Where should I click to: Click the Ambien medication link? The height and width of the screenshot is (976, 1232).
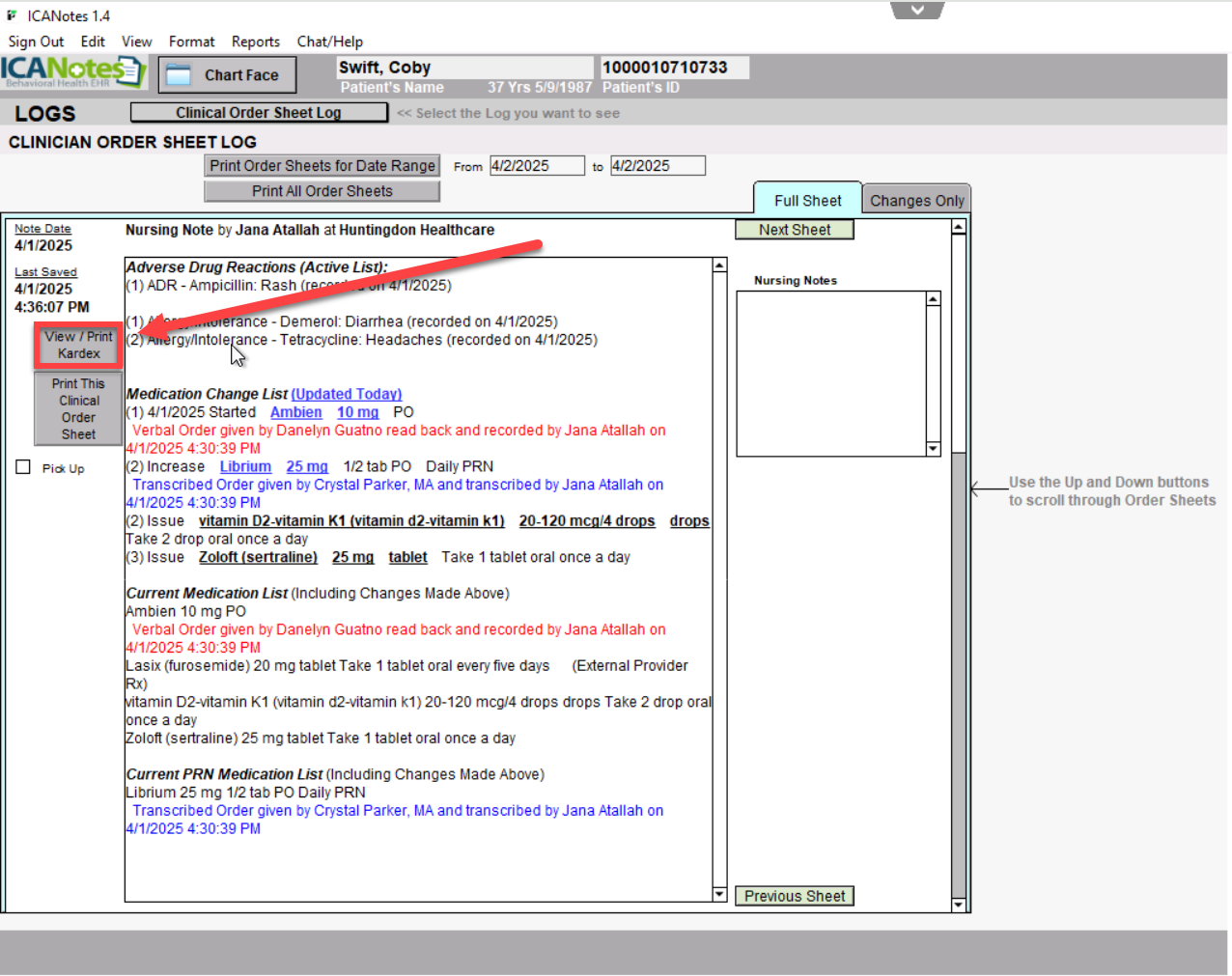pyautogui.click(x=295, y=412)
